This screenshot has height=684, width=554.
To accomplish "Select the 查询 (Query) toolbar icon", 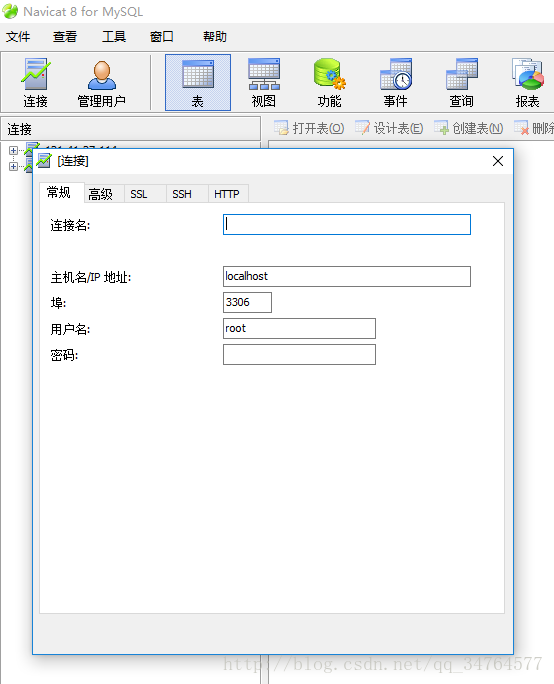I will tap(462, 82).
